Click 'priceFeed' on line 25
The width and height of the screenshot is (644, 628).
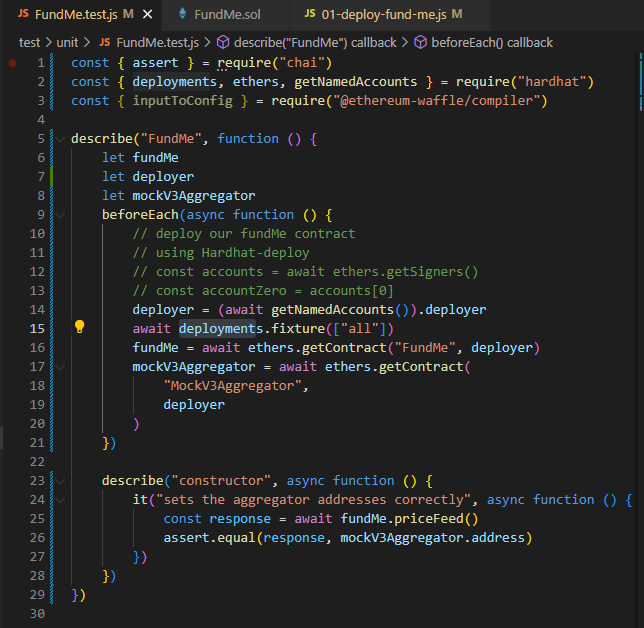pyautogui.click(x=429, y=519)
